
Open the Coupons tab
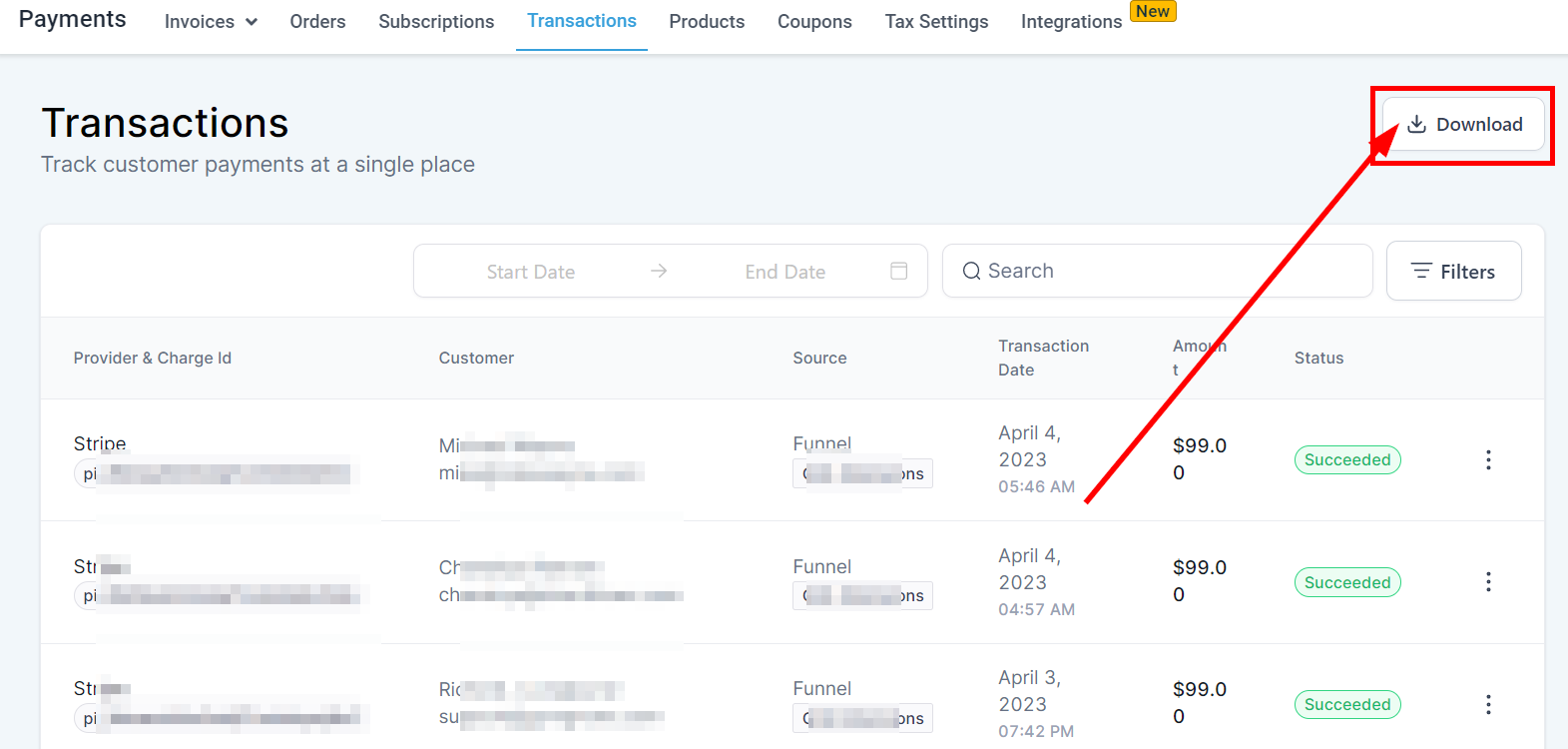tap(814, 22)
